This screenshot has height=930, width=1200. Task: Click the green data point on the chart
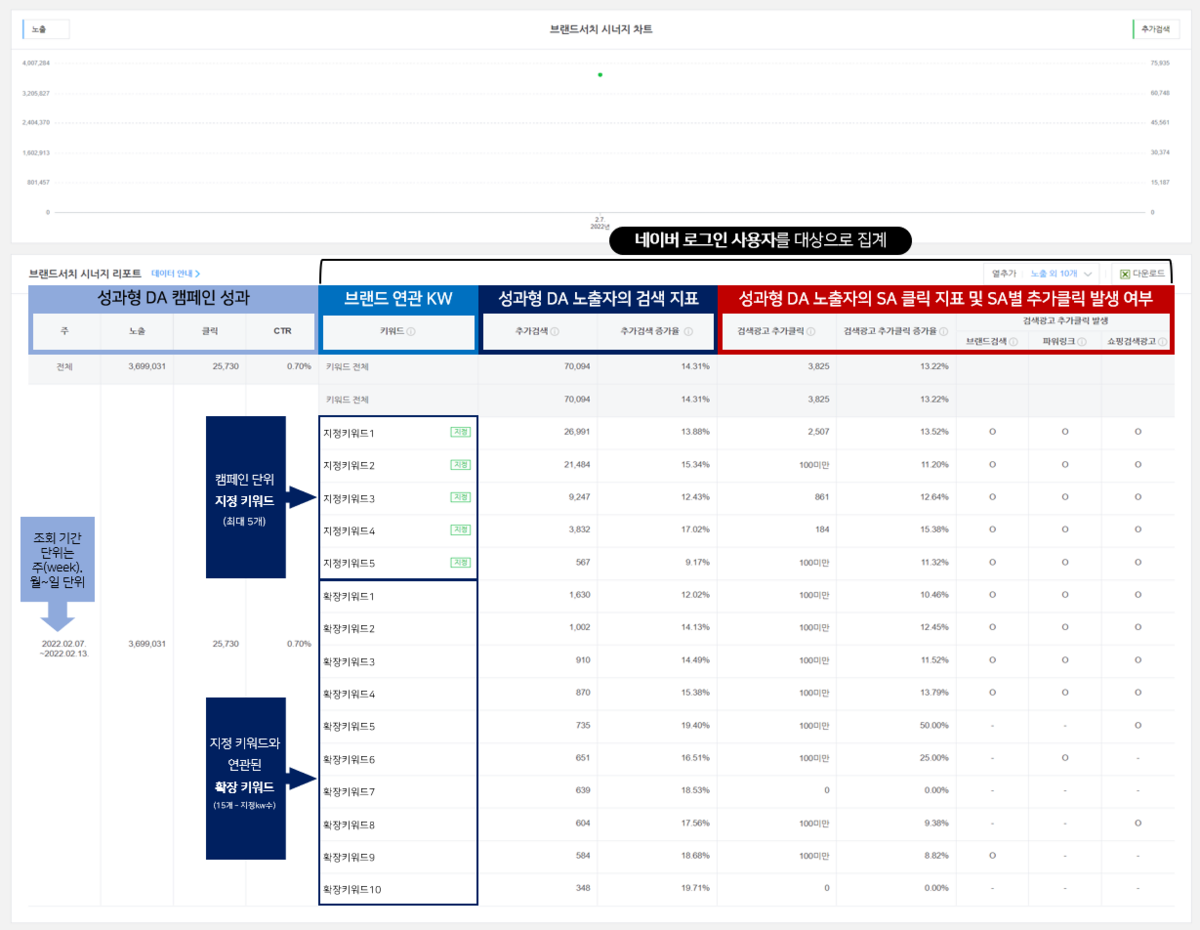coord(599,74)
